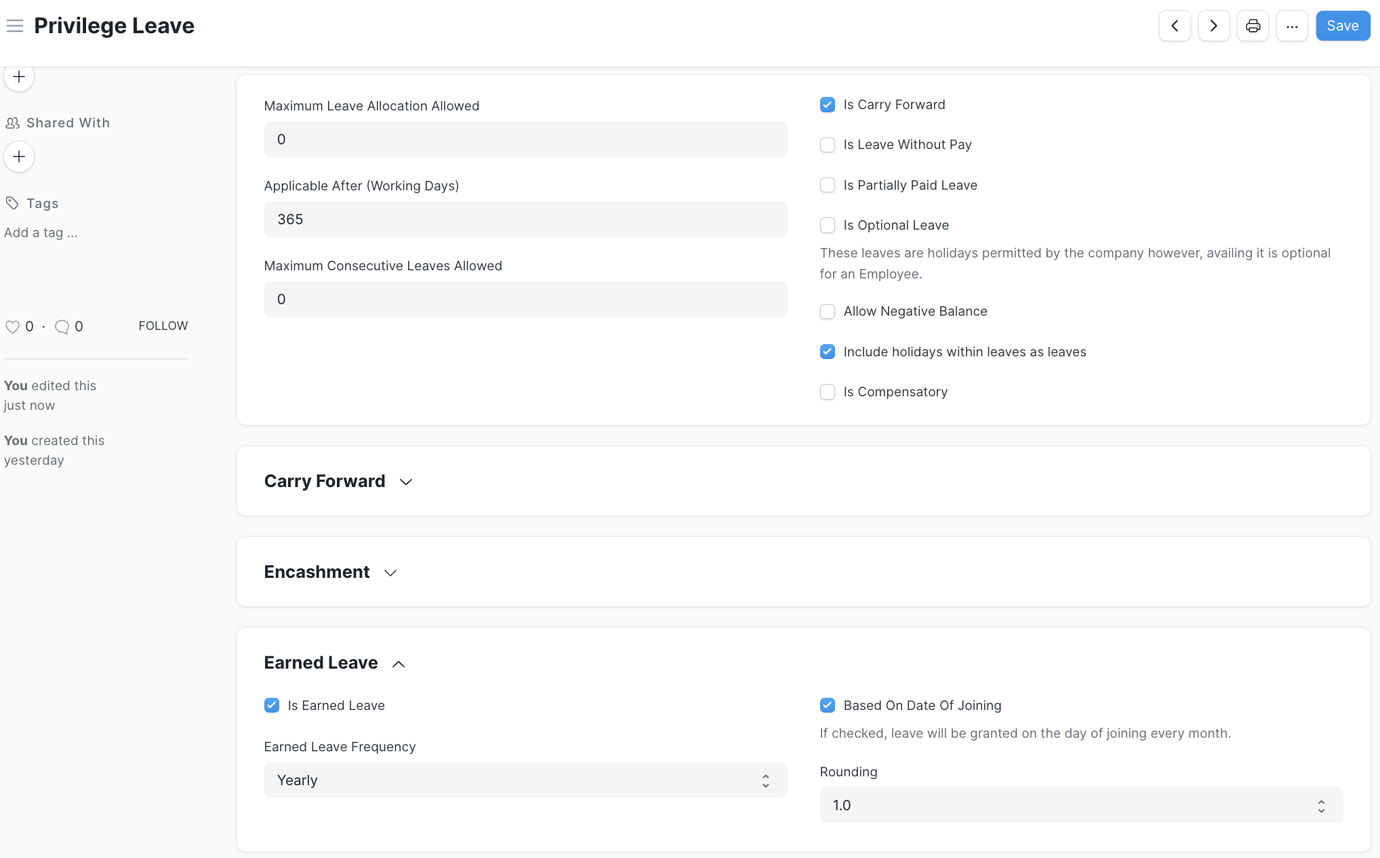The width and height of the screenshot is (1380, 858).
Task: Click the plus icon at sidebar top
Action: pyautogui.click(x=18, y=75)
